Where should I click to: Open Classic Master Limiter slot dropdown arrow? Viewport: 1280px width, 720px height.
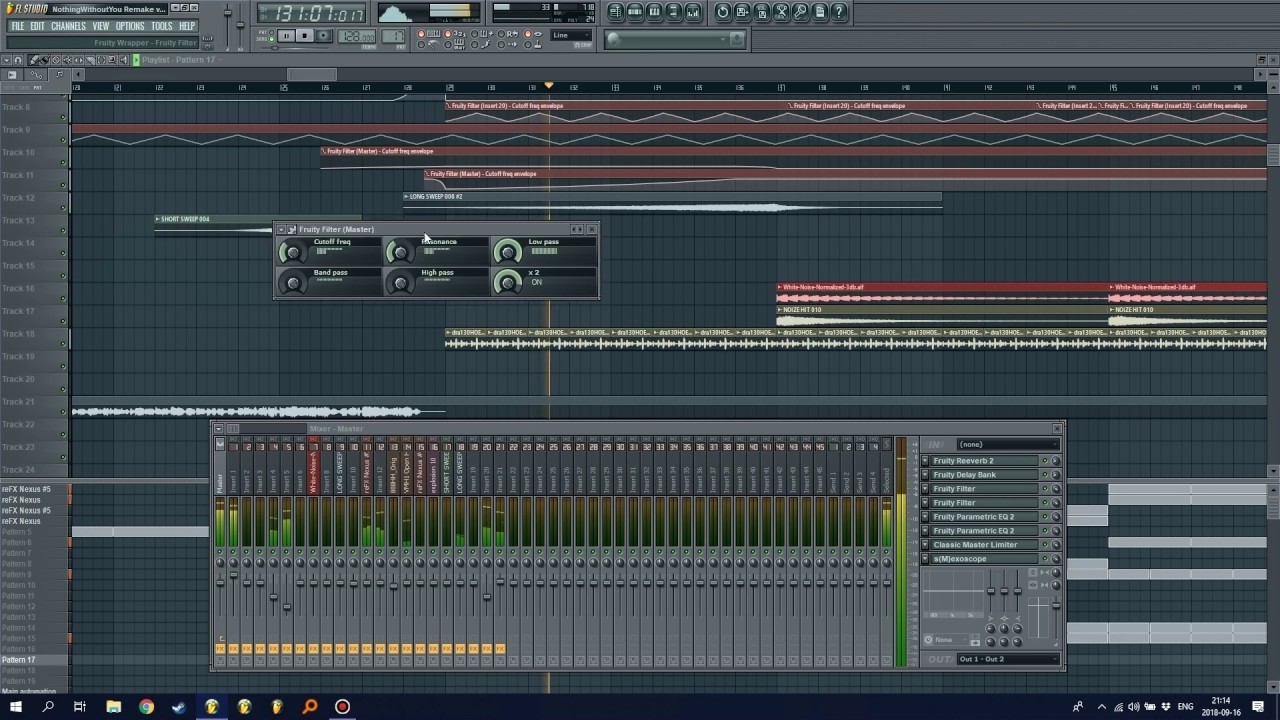[925, 545]
